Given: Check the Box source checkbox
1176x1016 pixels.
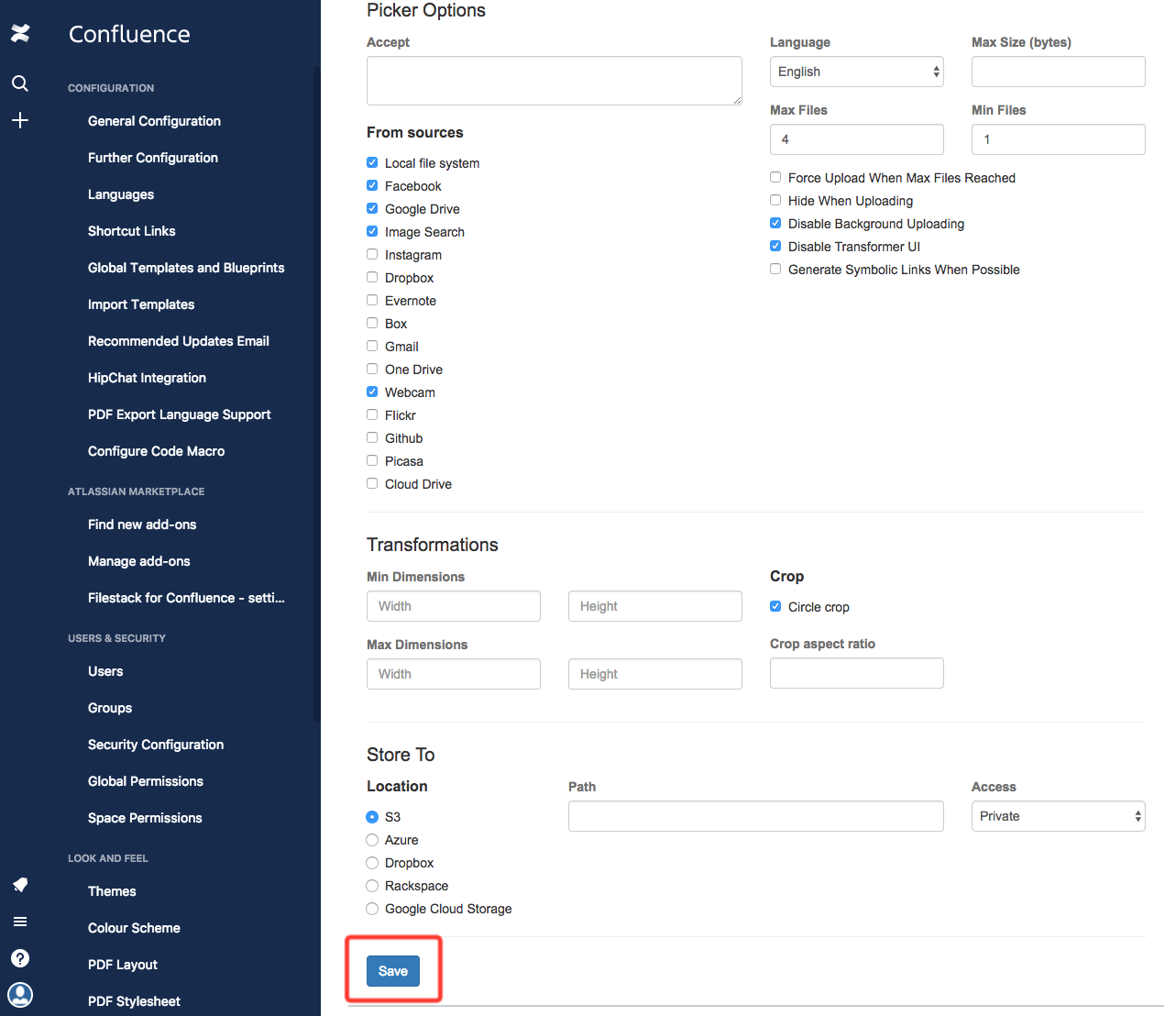Looking at the screenshot, I should (x=372, y=323).
